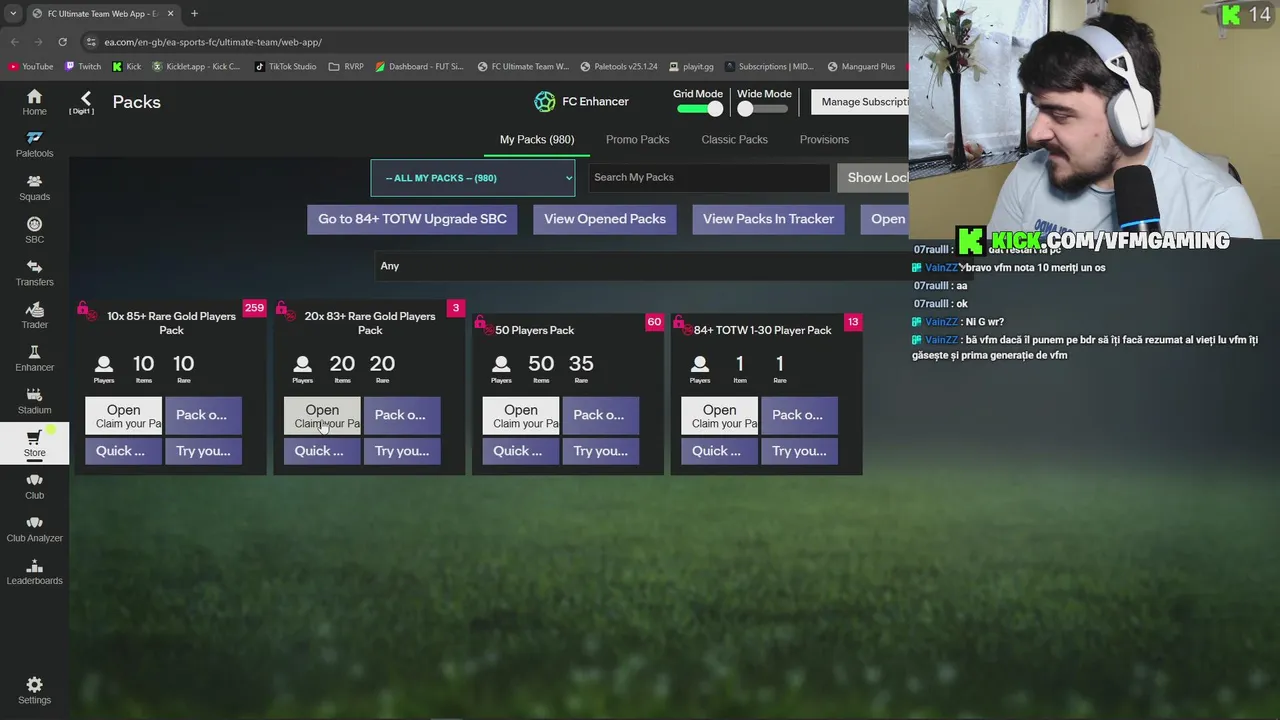Screen dimensions: 1280x720
Task: Click Manage Subscription button
Action: tap(860, 102)
